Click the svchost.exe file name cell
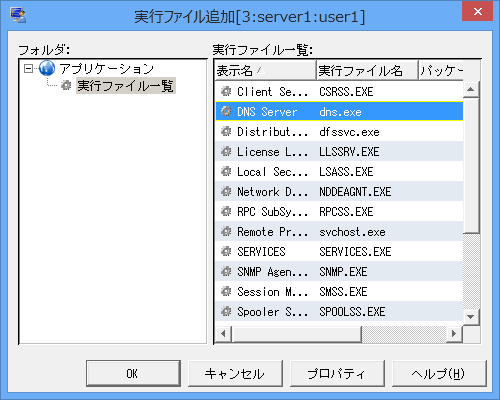Image resolution: width=500 pixels, height=400 pixels. 352,231
